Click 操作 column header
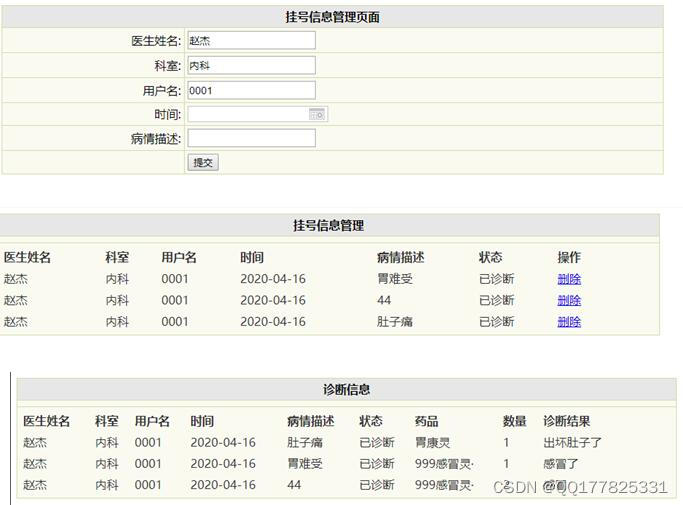Viewport: 683px width, 505px height. 569,257
